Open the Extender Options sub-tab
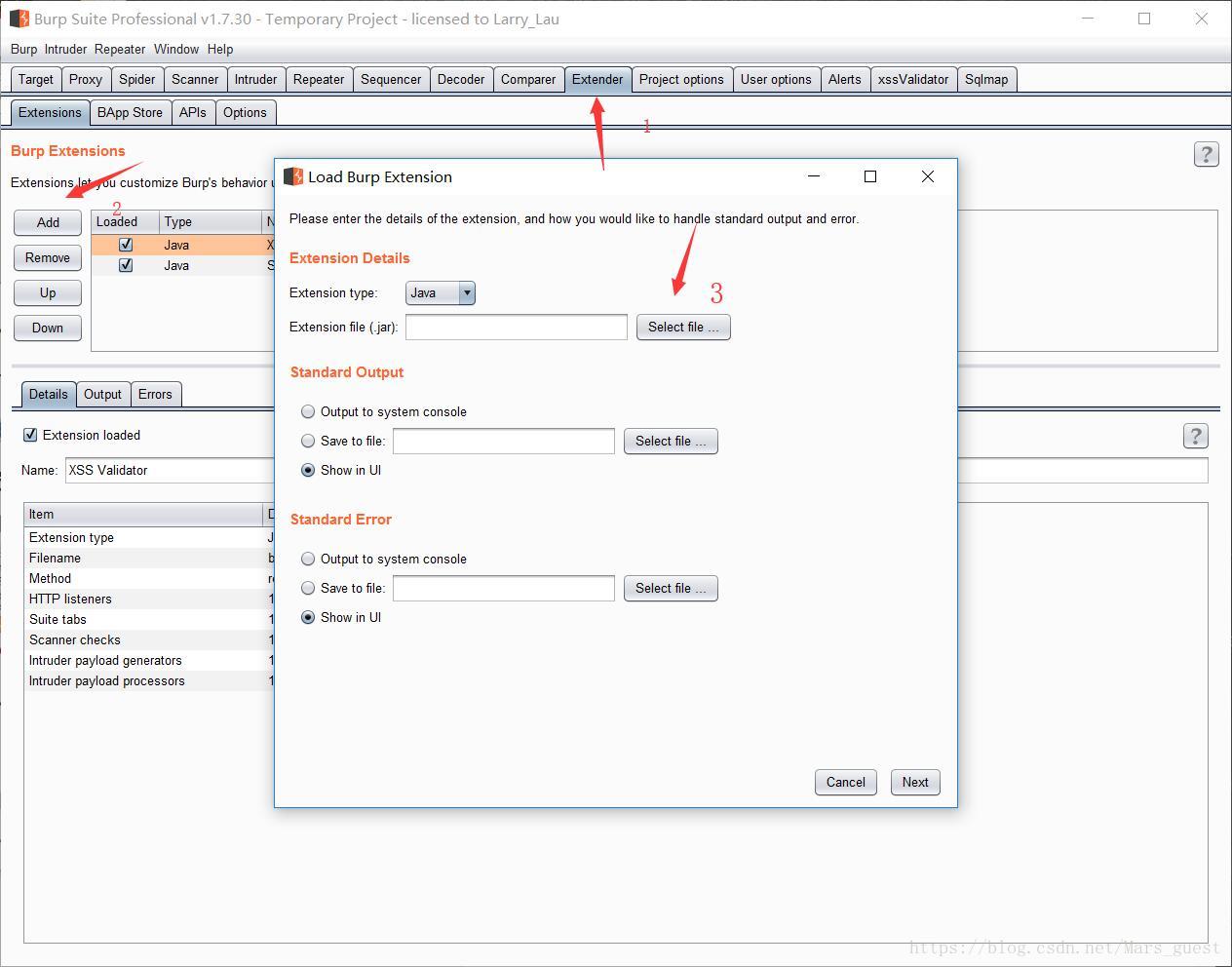1232x967 pixels. 245,112
